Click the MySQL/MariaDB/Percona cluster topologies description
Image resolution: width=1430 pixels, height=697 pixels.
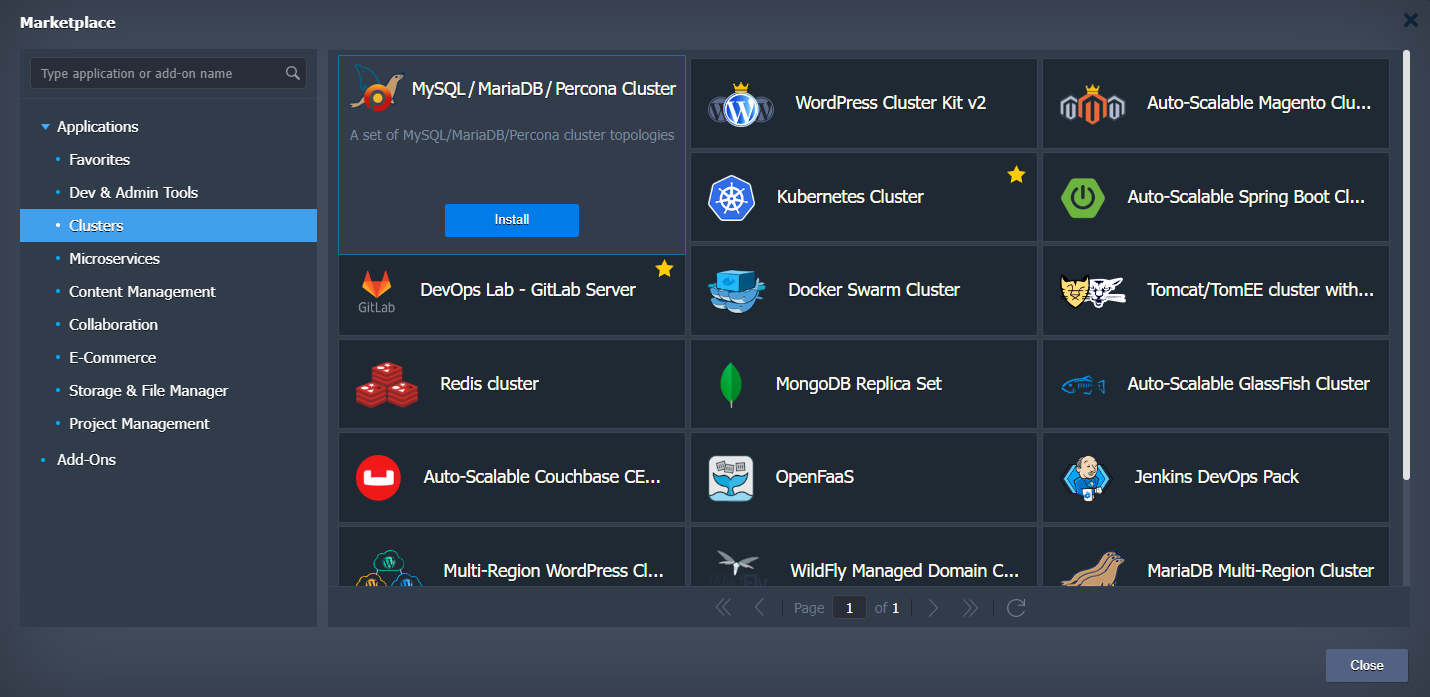pos(512,135)
